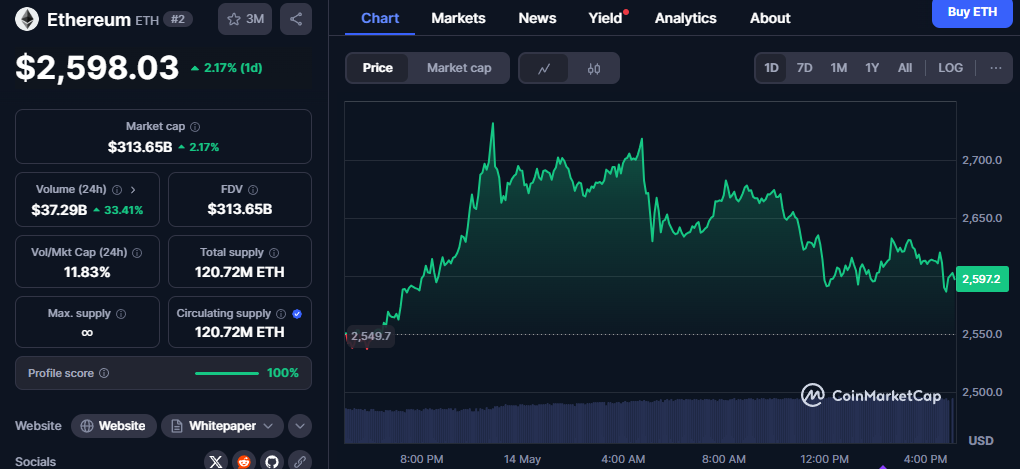Select the Market cap chart mode
The image size is (1020, 469).
[459, 68]
